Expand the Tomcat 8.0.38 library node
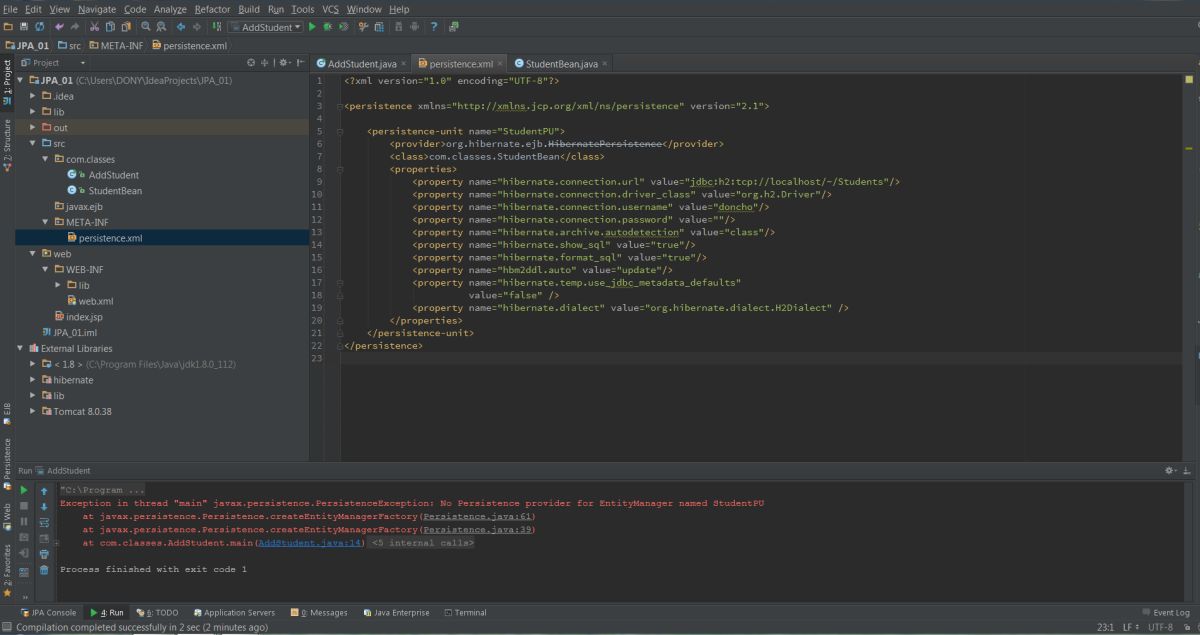Image resolution: width=1200 pixels, height=635 pixels. tap(33, 411)
